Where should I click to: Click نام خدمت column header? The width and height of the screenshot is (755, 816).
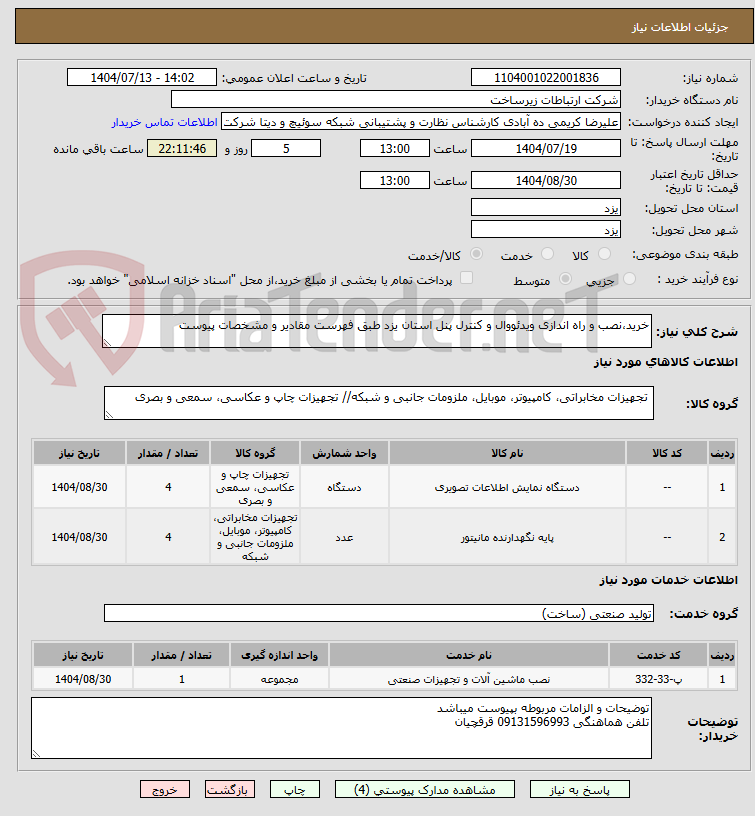(x=469, y=655)
